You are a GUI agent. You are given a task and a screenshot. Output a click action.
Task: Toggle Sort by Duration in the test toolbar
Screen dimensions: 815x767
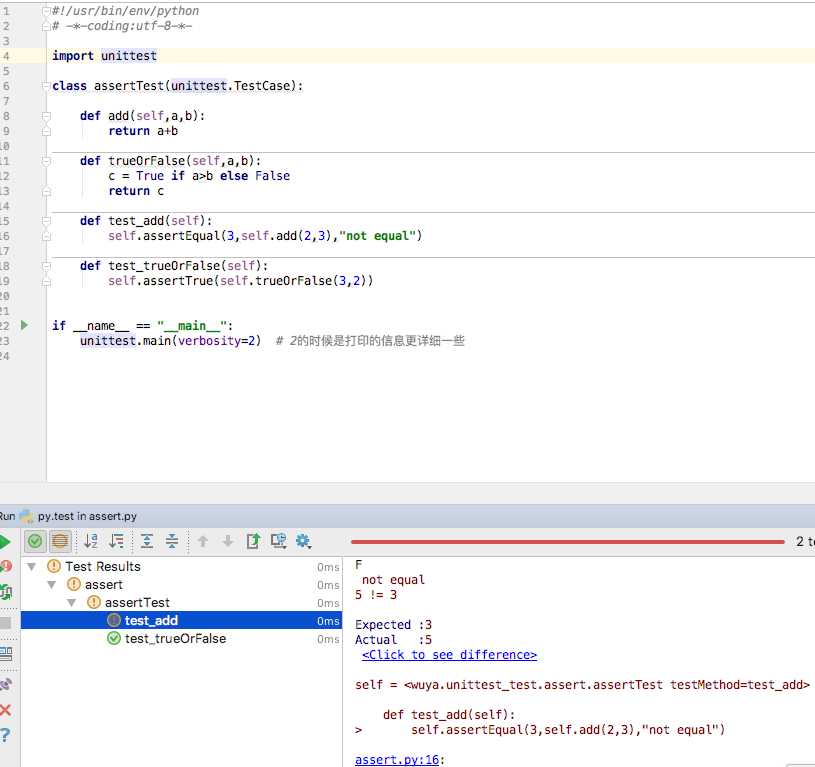tap(116, 541)
